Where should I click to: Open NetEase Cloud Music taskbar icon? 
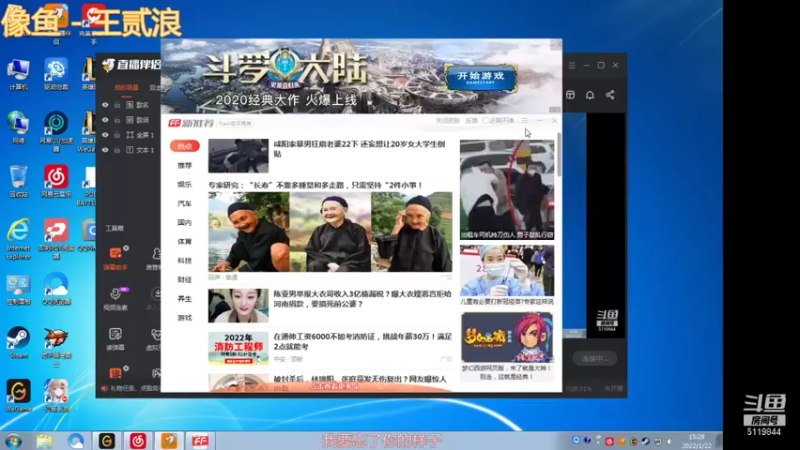point(138,441)
